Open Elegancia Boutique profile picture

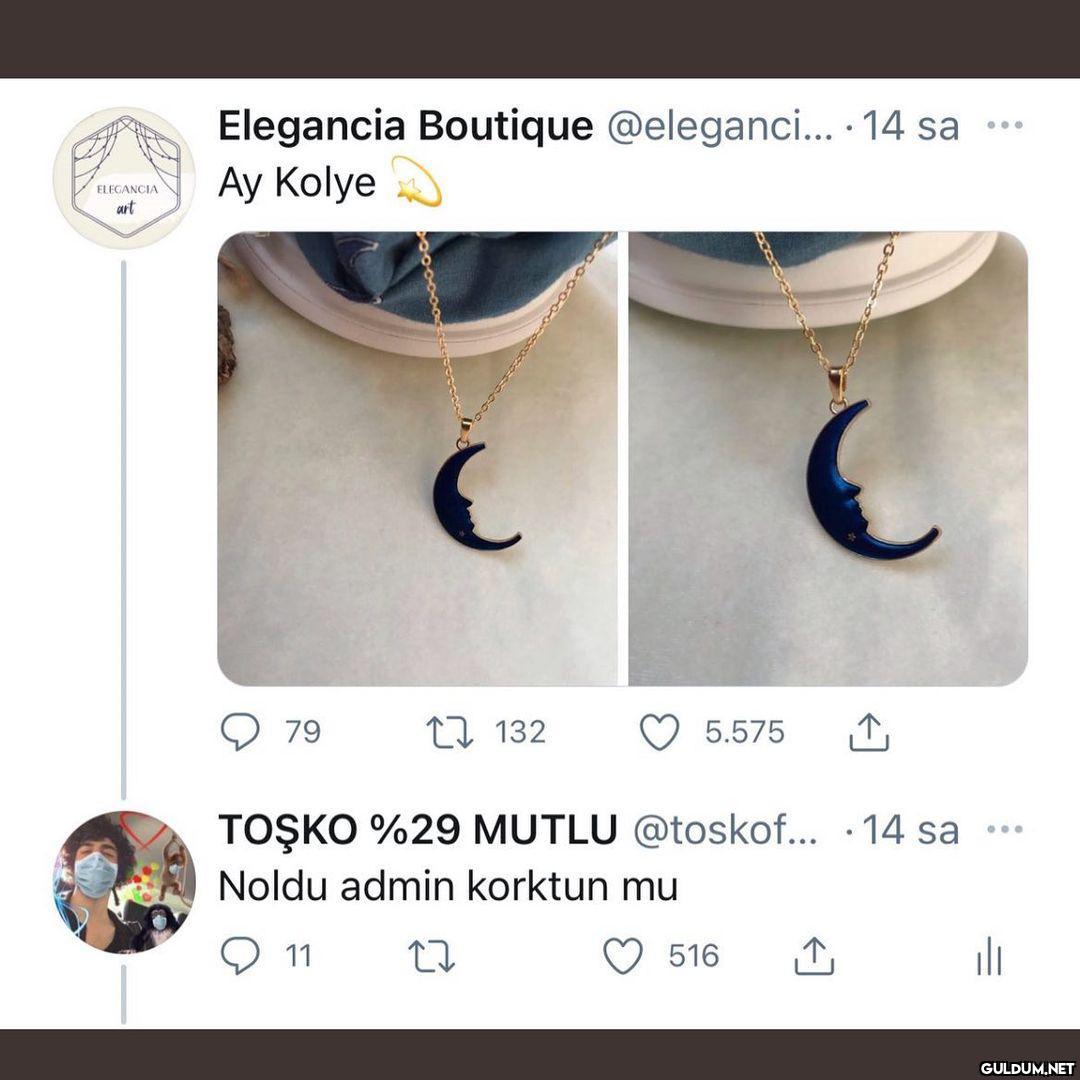click(x=124, y=177)
